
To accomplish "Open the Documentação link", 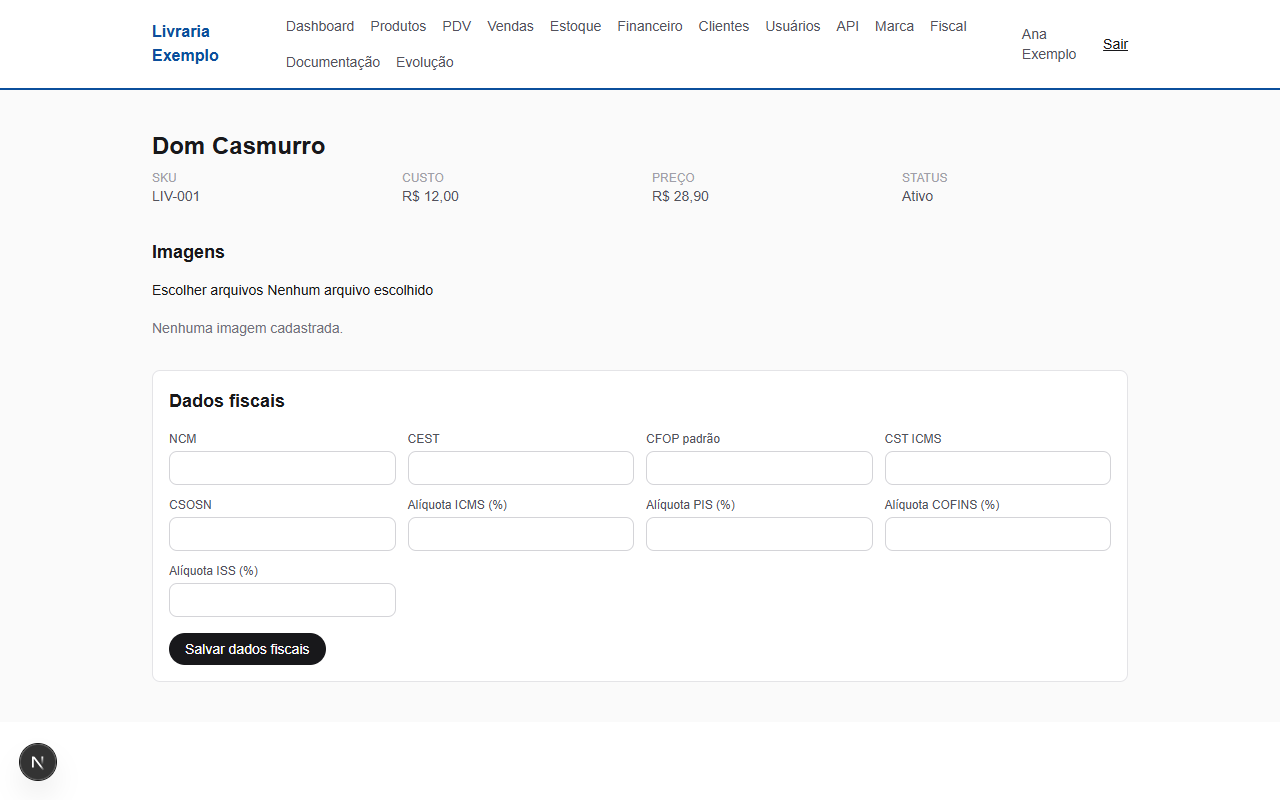I will (333, 62).
